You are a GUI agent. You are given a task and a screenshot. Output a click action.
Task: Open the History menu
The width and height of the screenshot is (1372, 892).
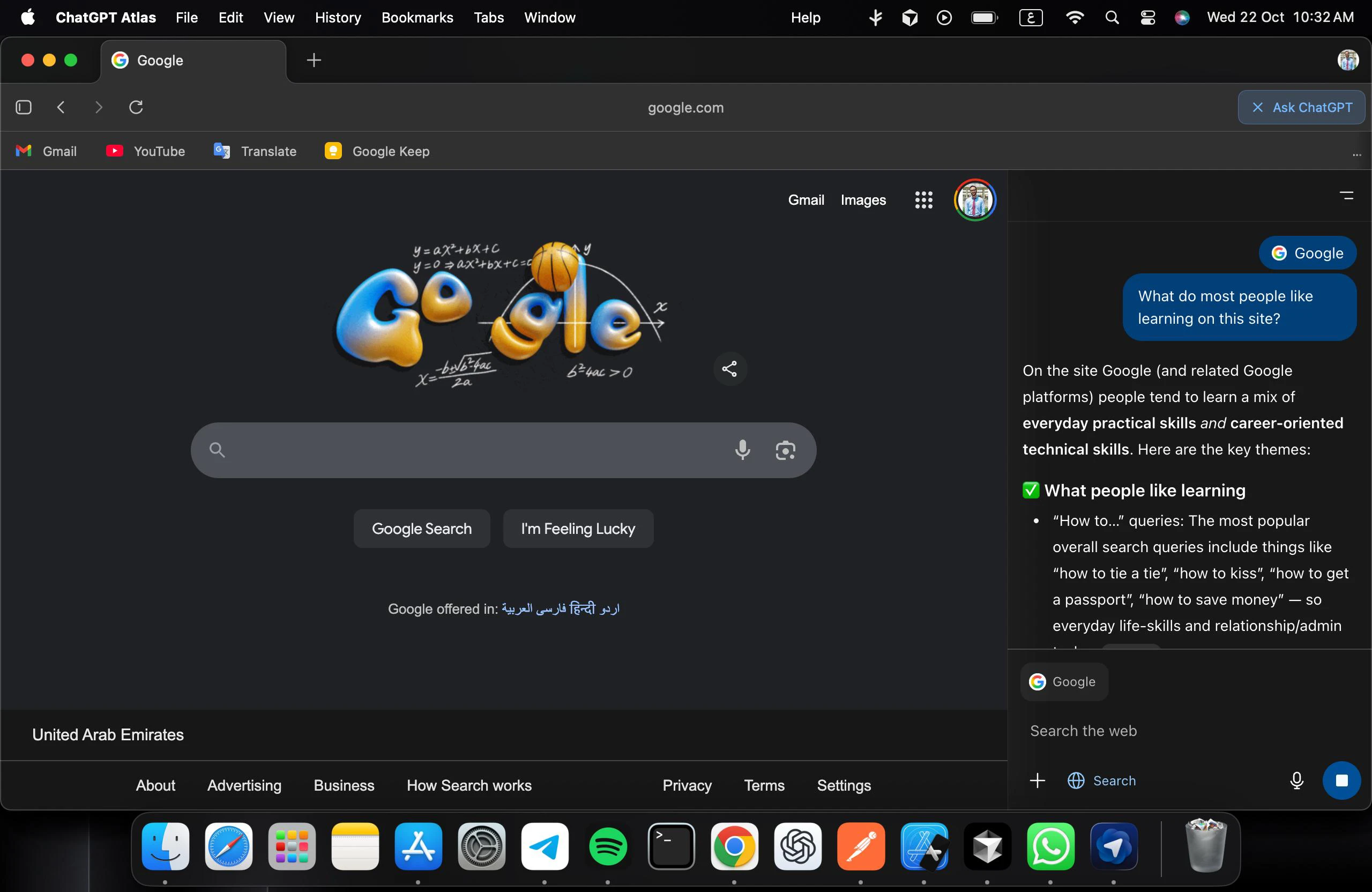[338, 18]
